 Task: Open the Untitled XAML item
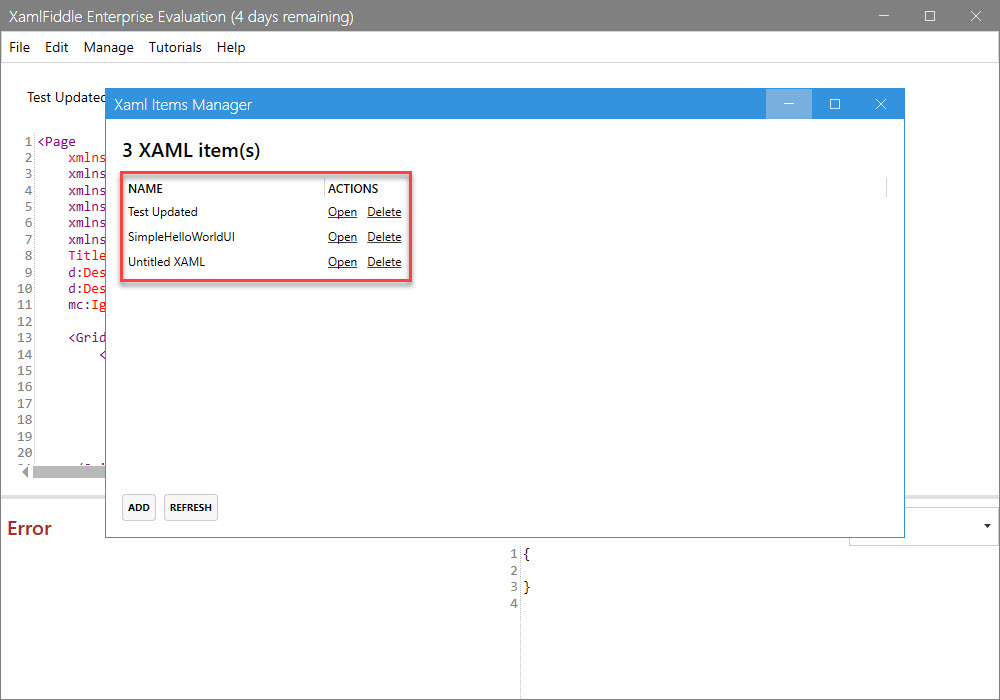click(342, 261)
